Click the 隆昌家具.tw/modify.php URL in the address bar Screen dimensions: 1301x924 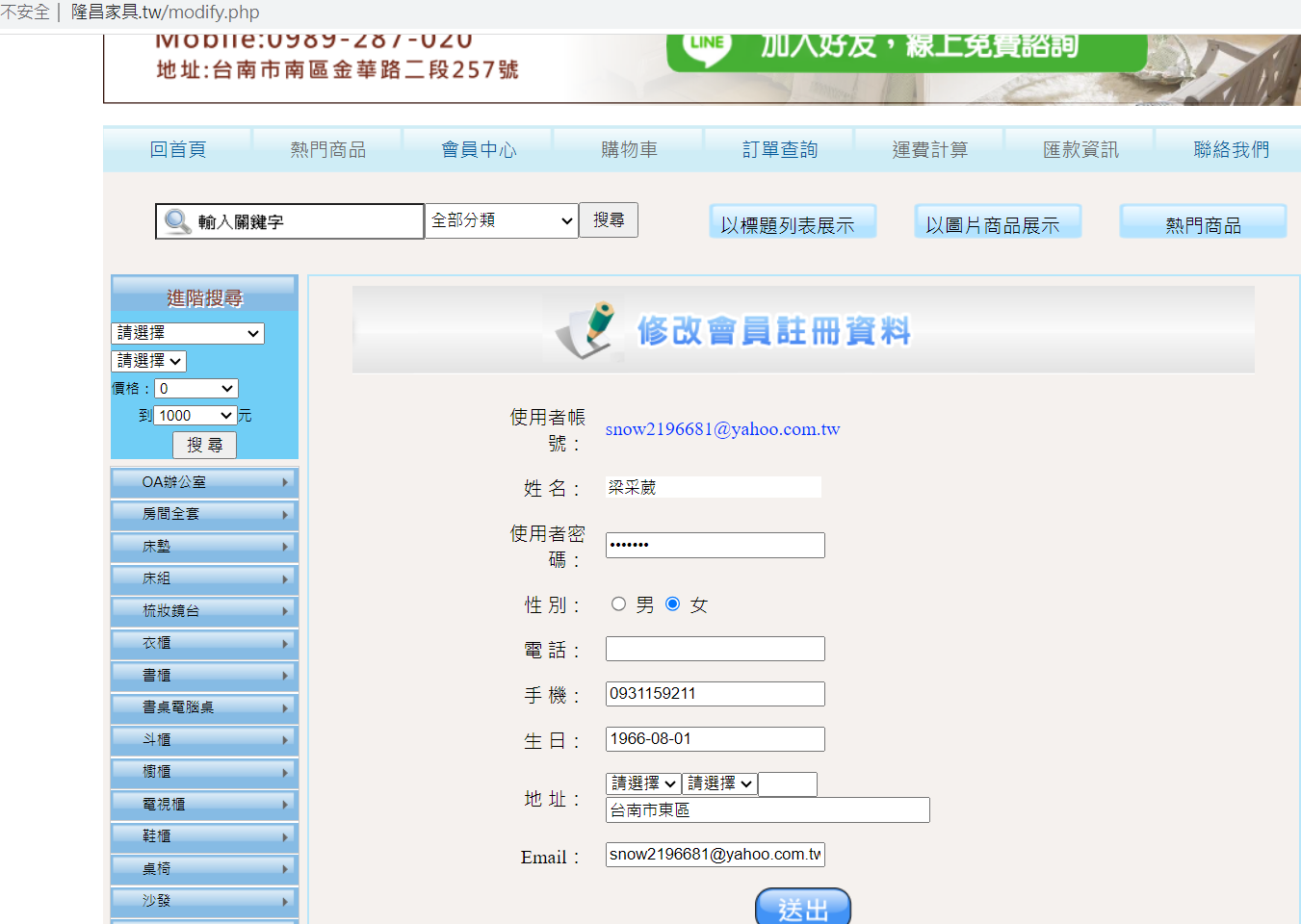tap(166, 13)
